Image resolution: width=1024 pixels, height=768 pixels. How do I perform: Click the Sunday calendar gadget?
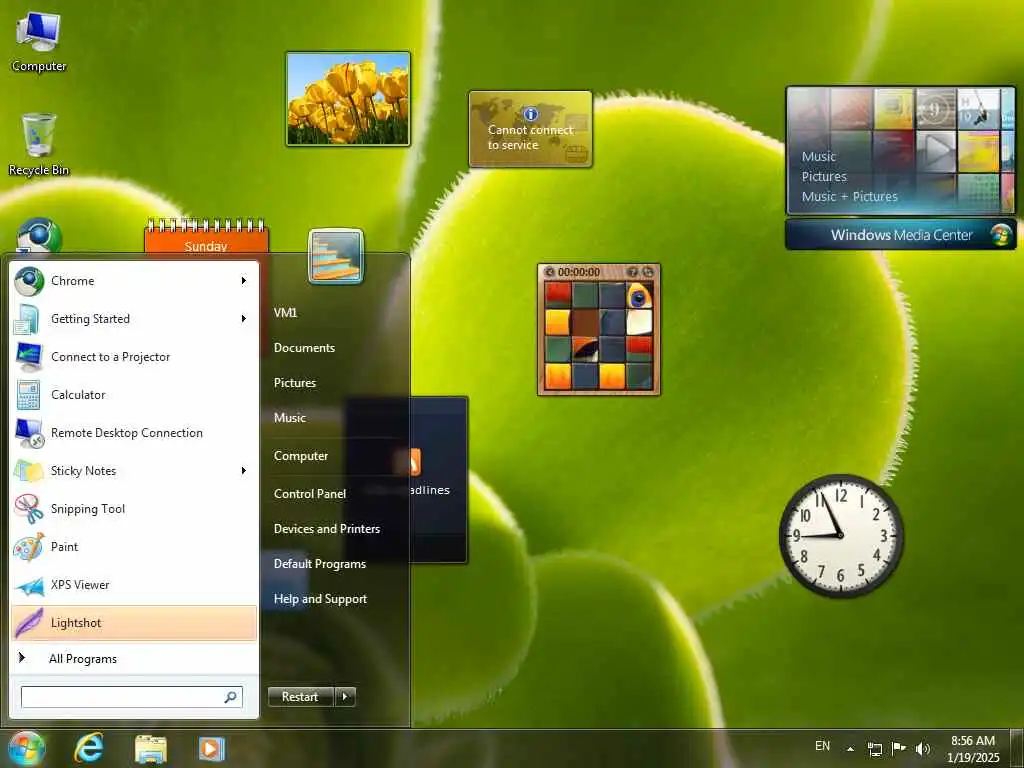click(206, 236)
